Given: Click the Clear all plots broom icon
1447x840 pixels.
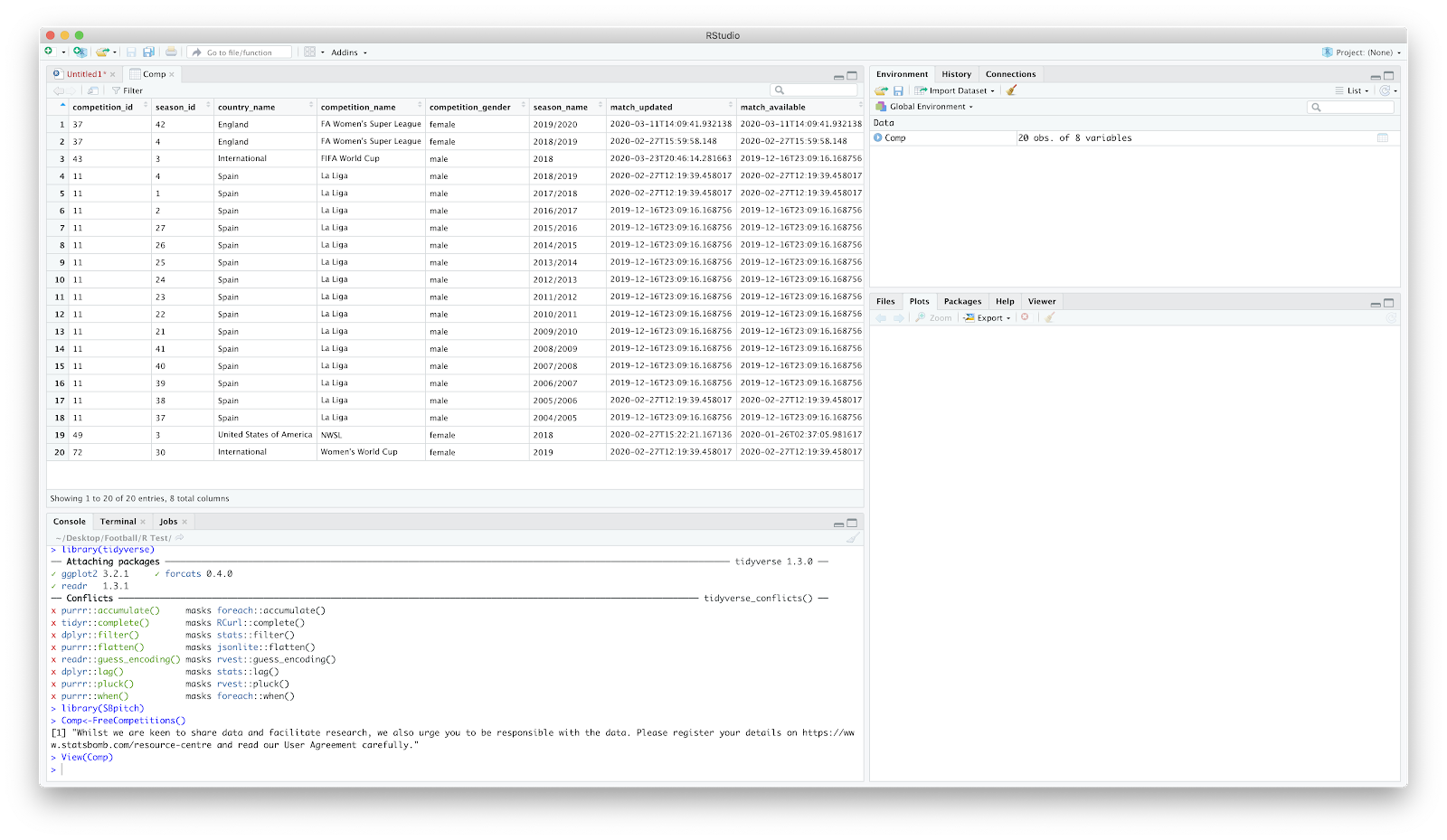Looking at the screenshot, I should point(1049,317).
